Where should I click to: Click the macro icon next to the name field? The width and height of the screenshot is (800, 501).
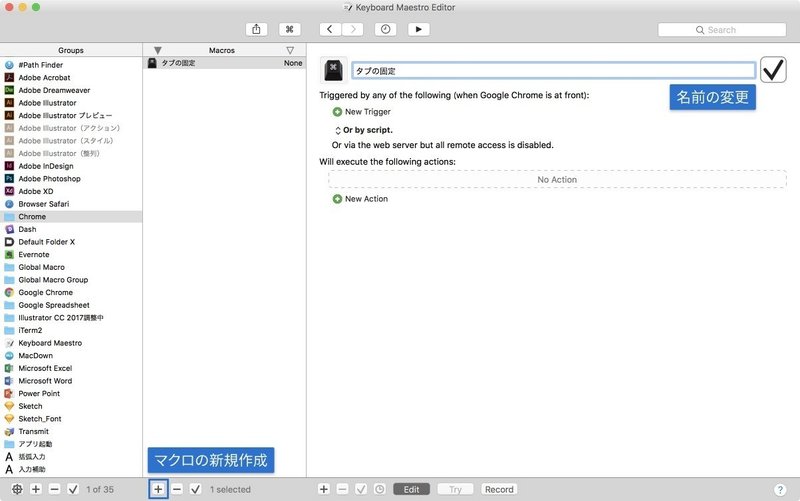tap(333, 70)
